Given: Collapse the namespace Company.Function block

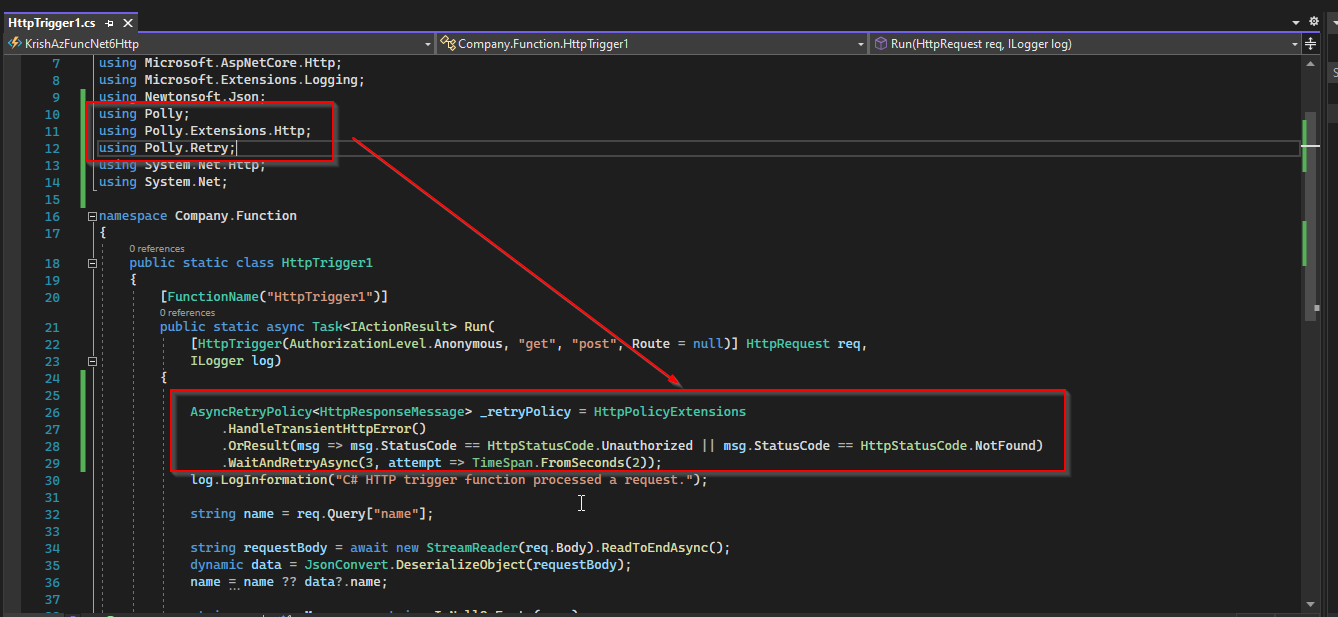Looking at the screenshot, I should pyautogui.click(x=92, y=216).
